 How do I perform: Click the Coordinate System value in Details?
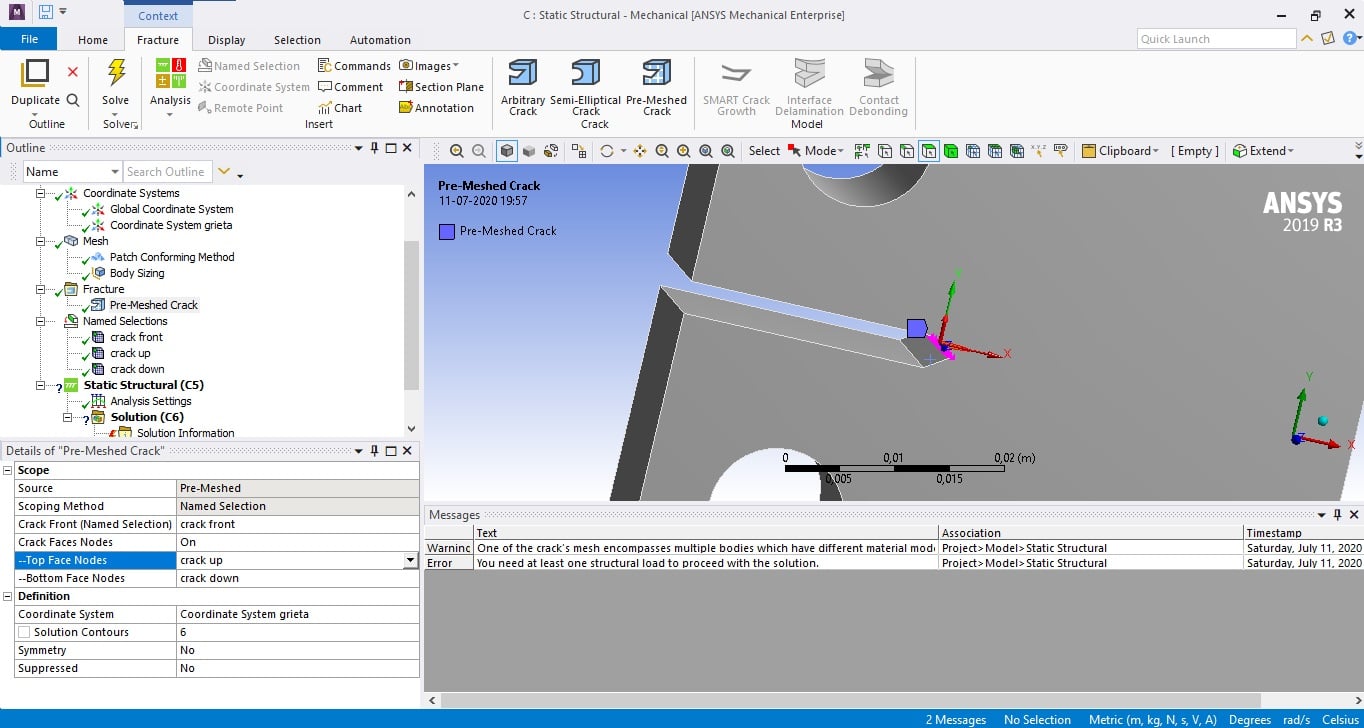[298, 614]
